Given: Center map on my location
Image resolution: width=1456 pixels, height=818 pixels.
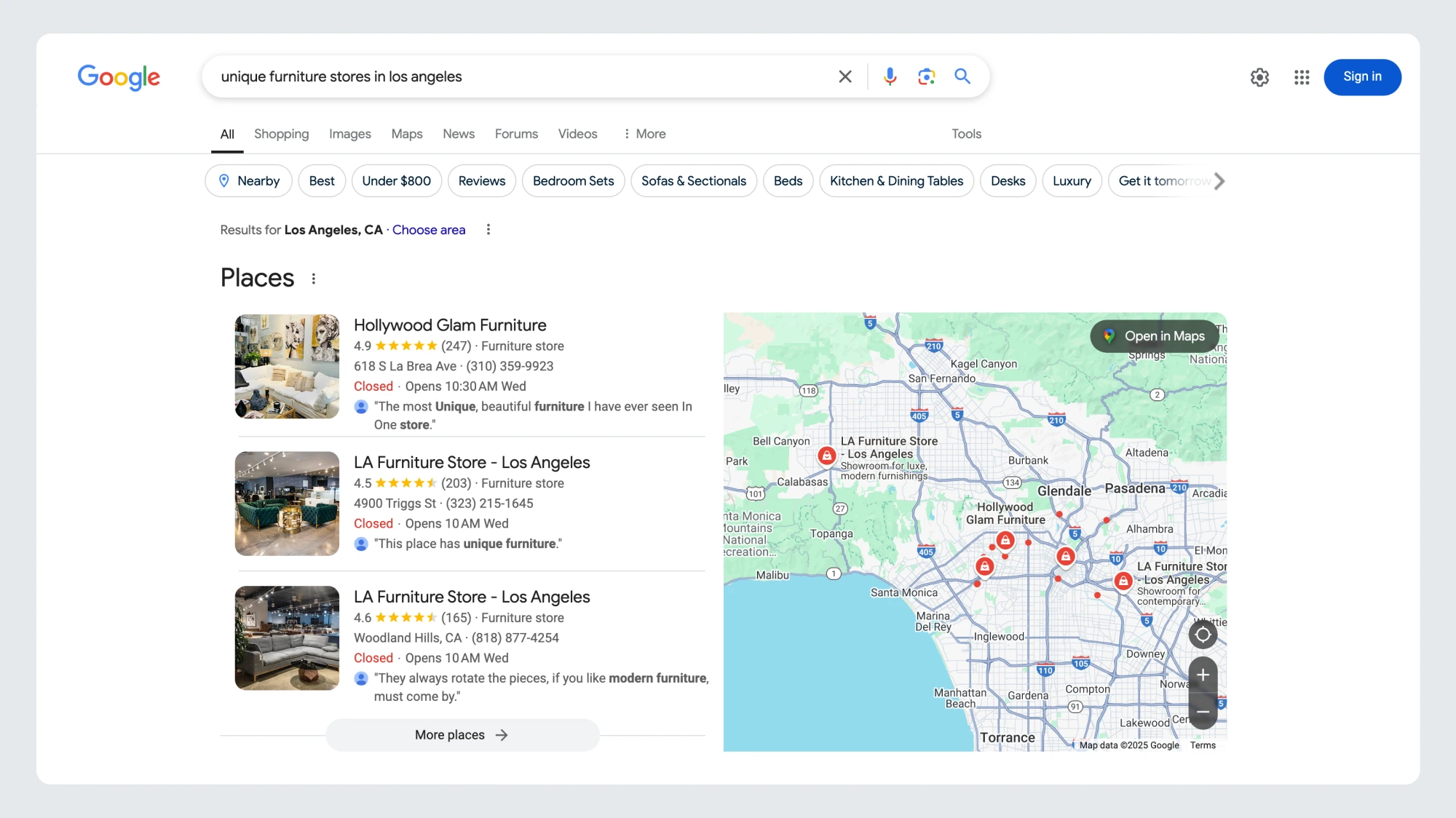Looking at the screenshot, I should click(x=1203, y=635).
